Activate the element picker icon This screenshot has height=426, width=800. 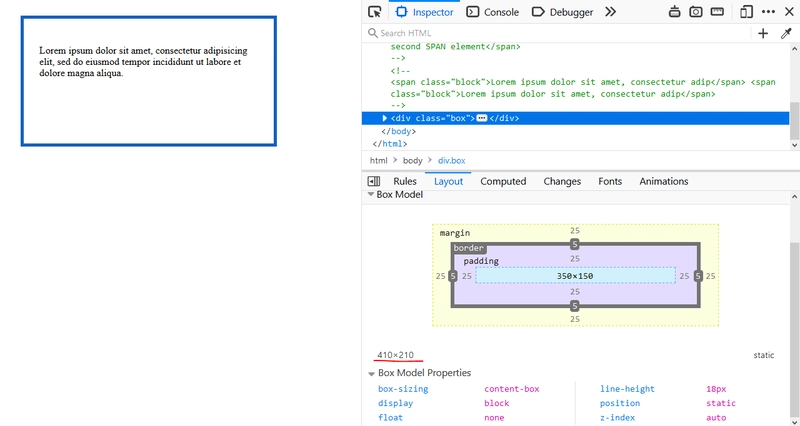click(375, 12)
